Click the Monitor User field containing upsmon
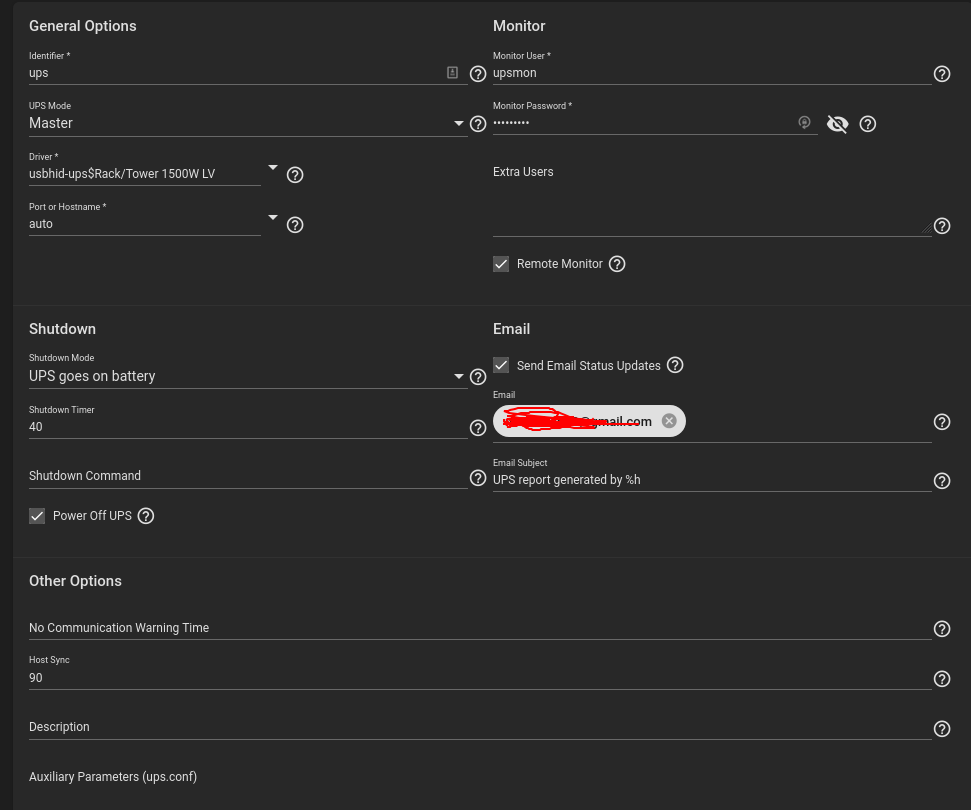971x810 pixels. [x=712, y=73]
